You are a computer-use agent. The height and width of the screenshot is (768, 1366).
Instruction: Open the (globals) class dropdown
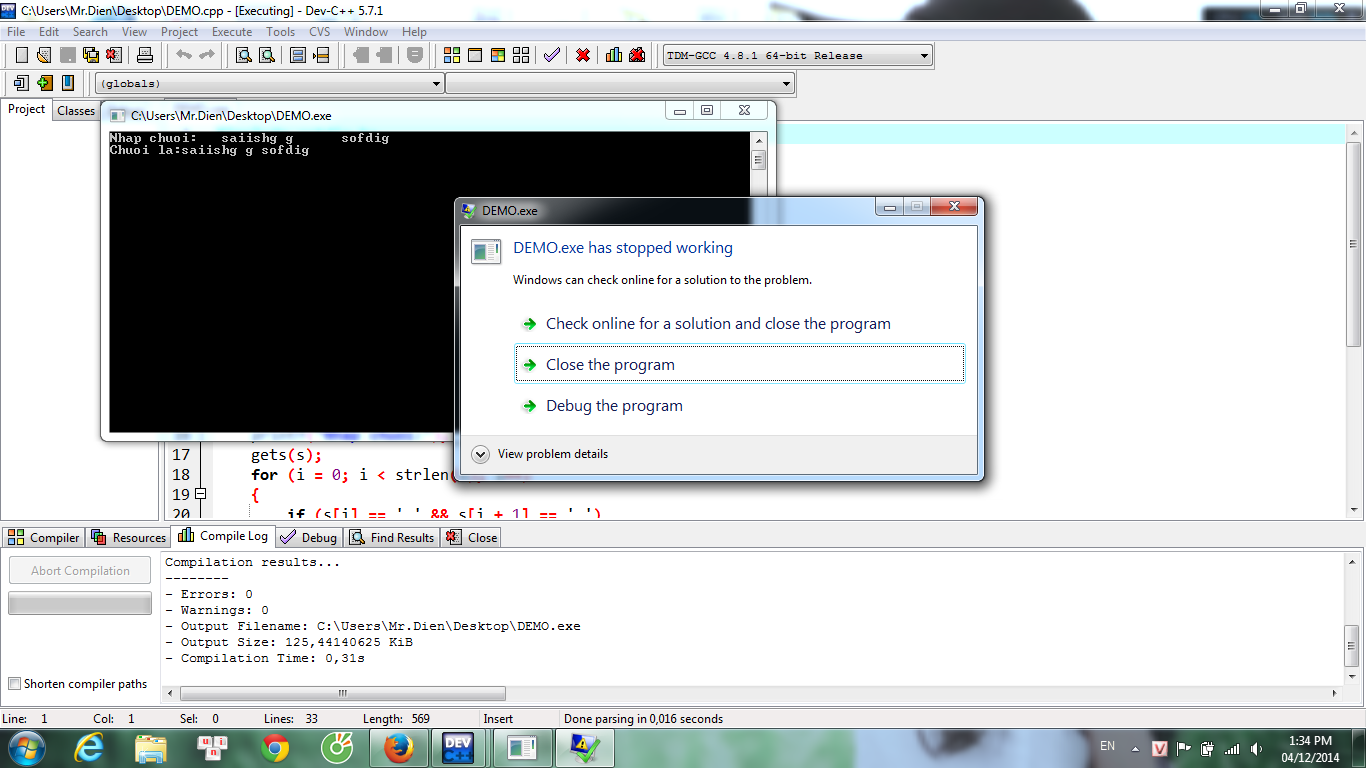pos(269,83)
